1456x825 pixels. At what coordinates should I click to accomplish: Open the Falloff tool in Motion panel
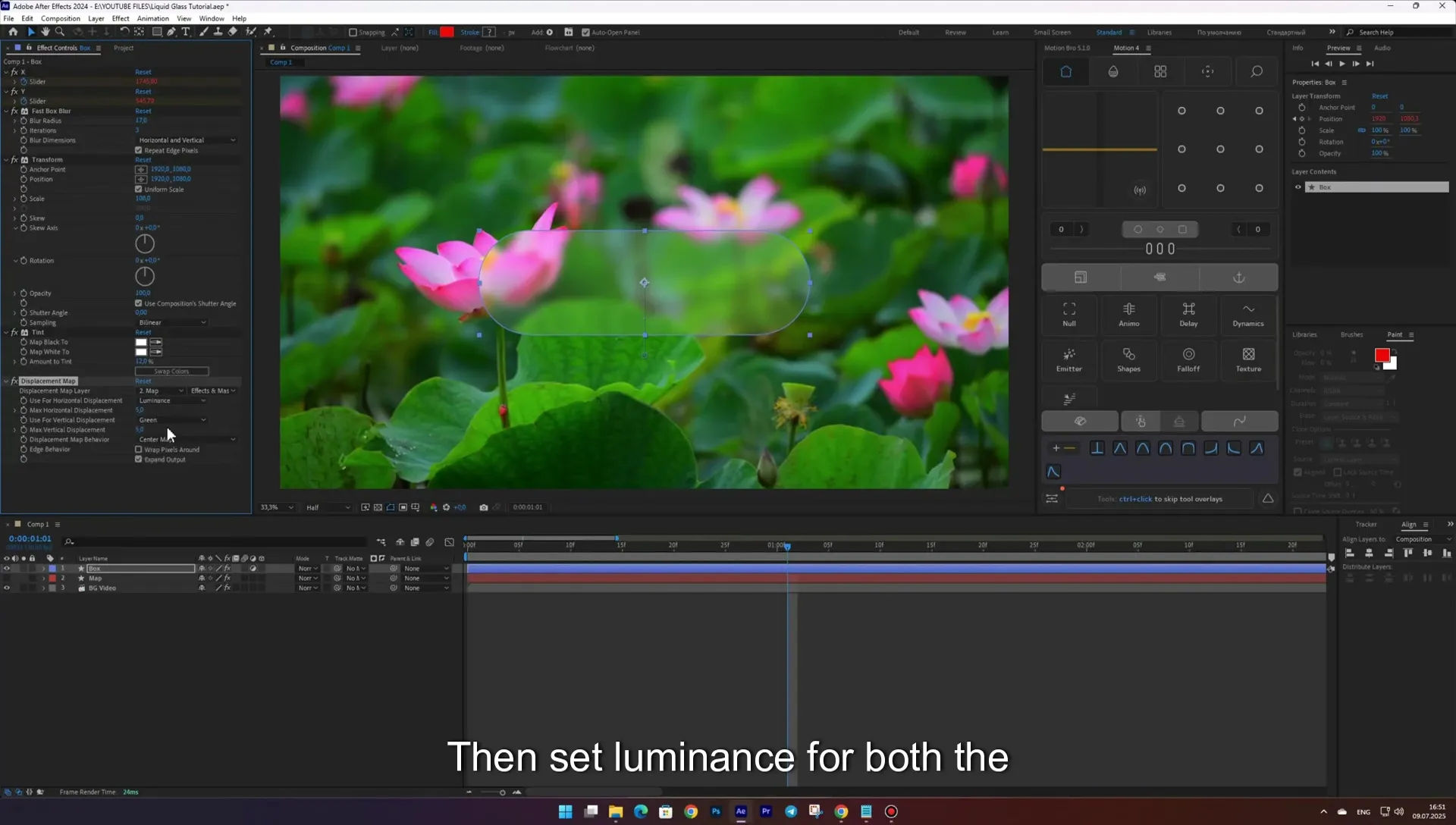pyautogui.click(x=1188, y=359)
